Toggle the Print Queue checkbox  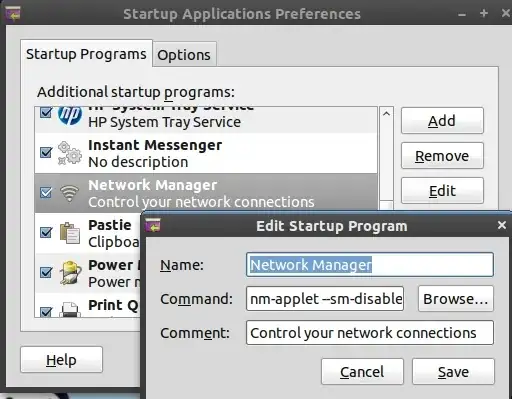(x=46, y=312)
